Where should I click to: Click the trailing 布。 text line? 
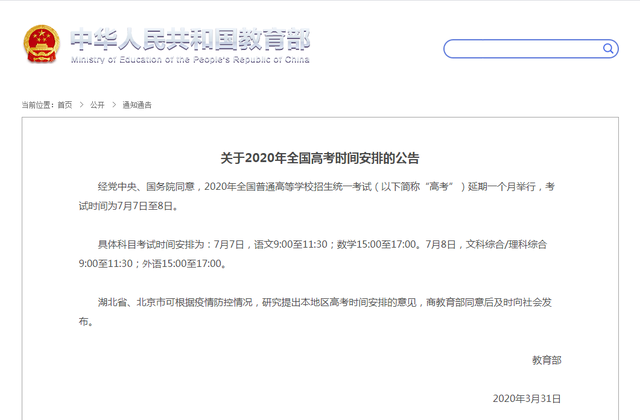click(86, 321)
